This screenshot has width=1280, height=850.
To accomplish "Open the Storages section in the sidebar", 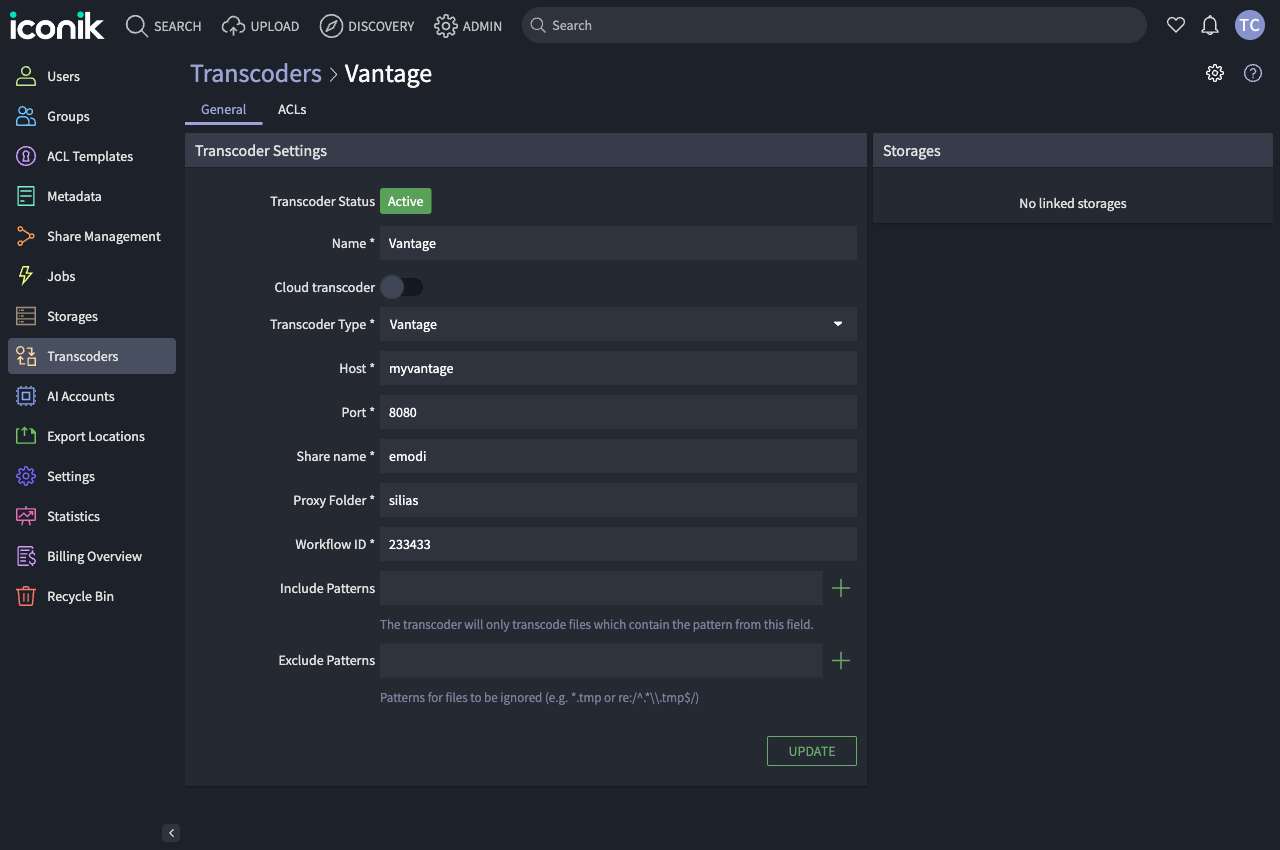I will click(71, 316).
